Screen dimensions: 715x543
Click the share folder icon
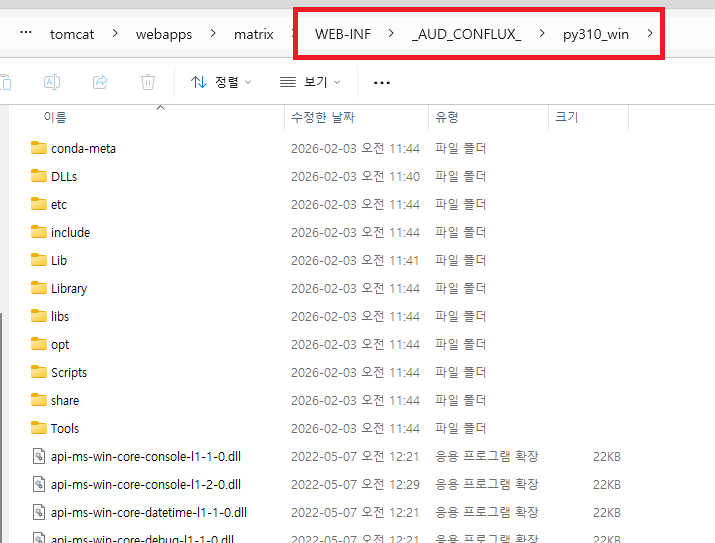(x=39, y=400)
